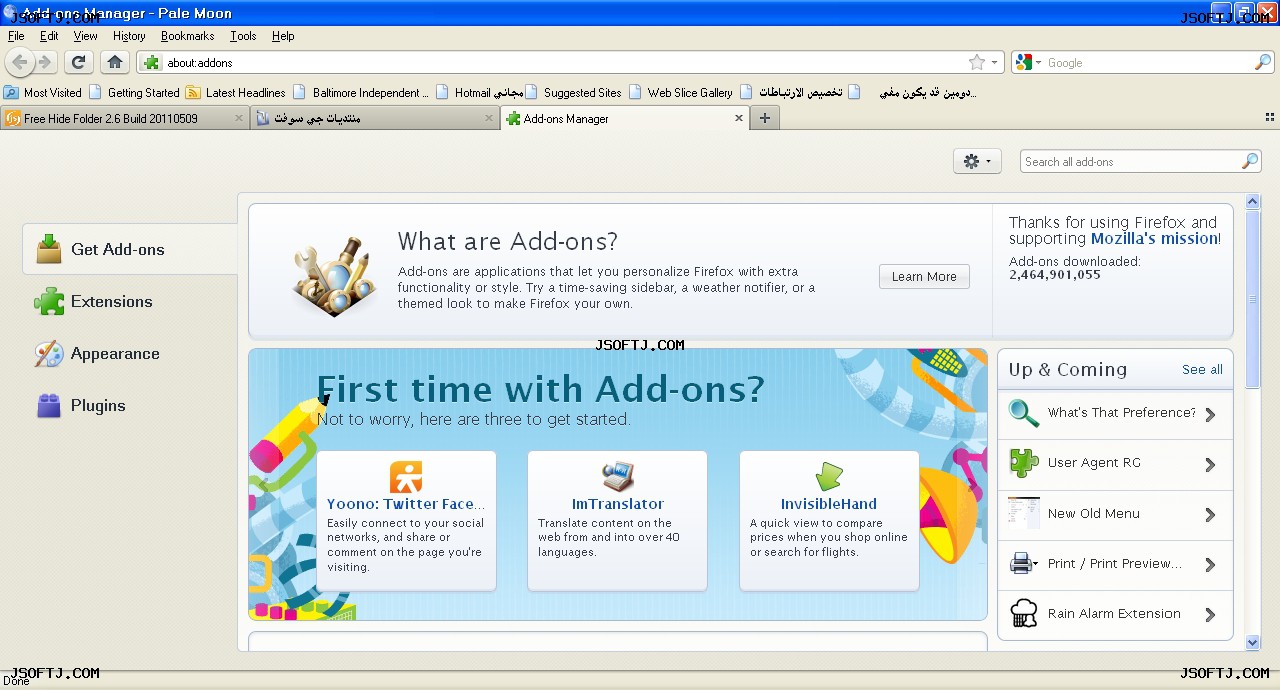Viewport: 1280px width, 690px height.
Task: Open Web Slice Gallery bookmark
Action: coord(681,92)
